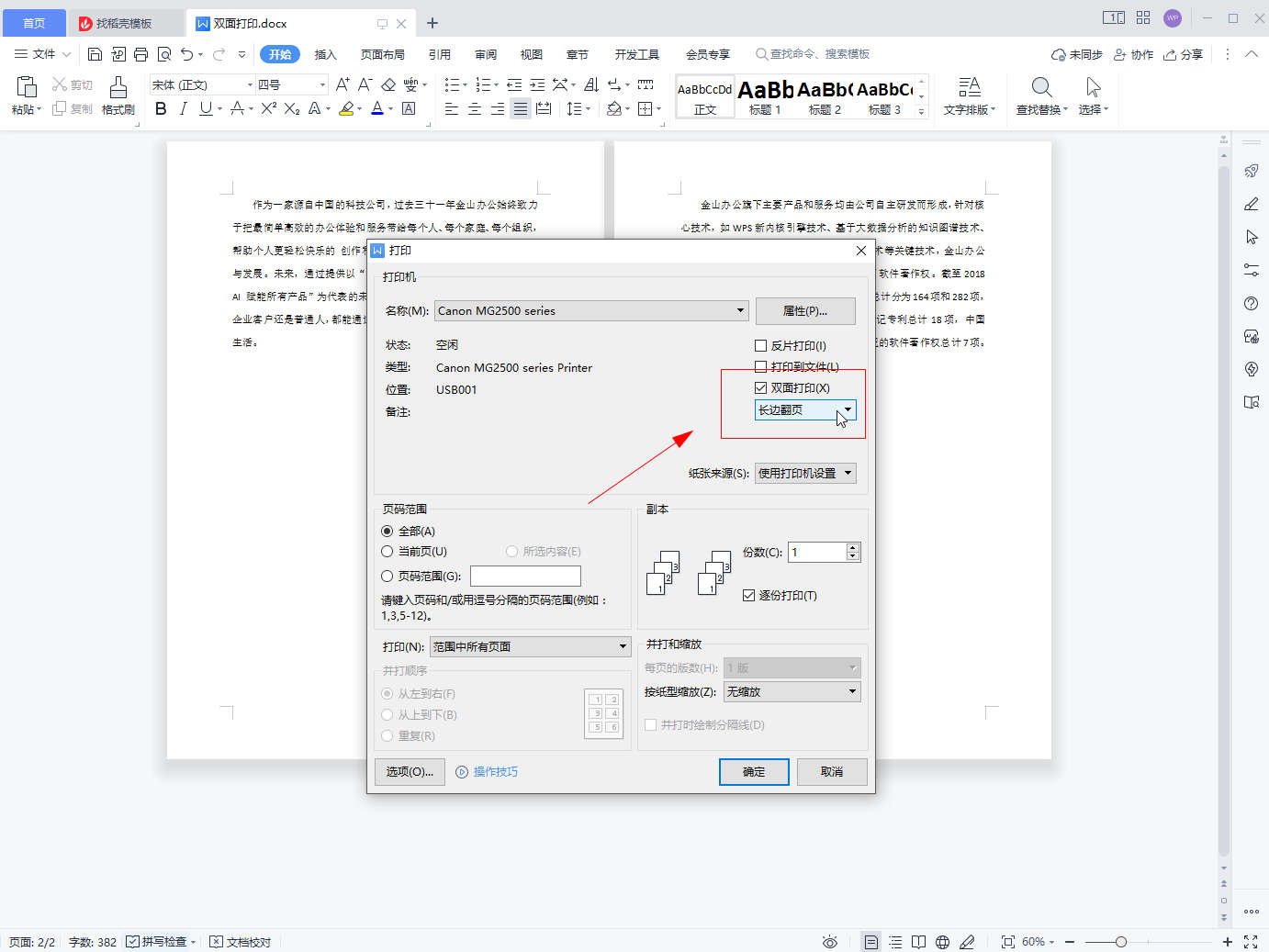Select the 页码范围(G) radio button

click(387, 576)
